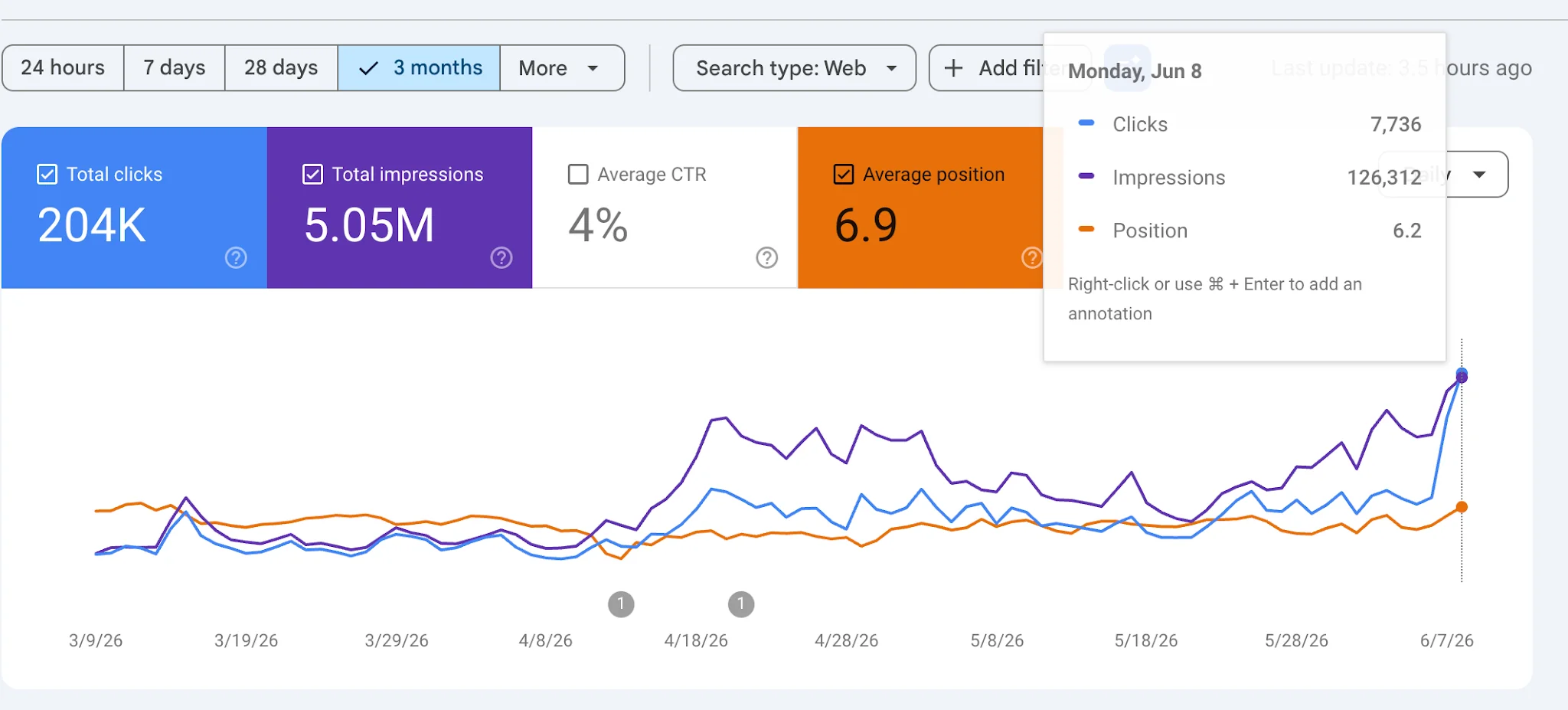The image size is (1568, 710).
Task: Click the Monday, Jun 8 tooltip heading
Action: coord(1135,71)
